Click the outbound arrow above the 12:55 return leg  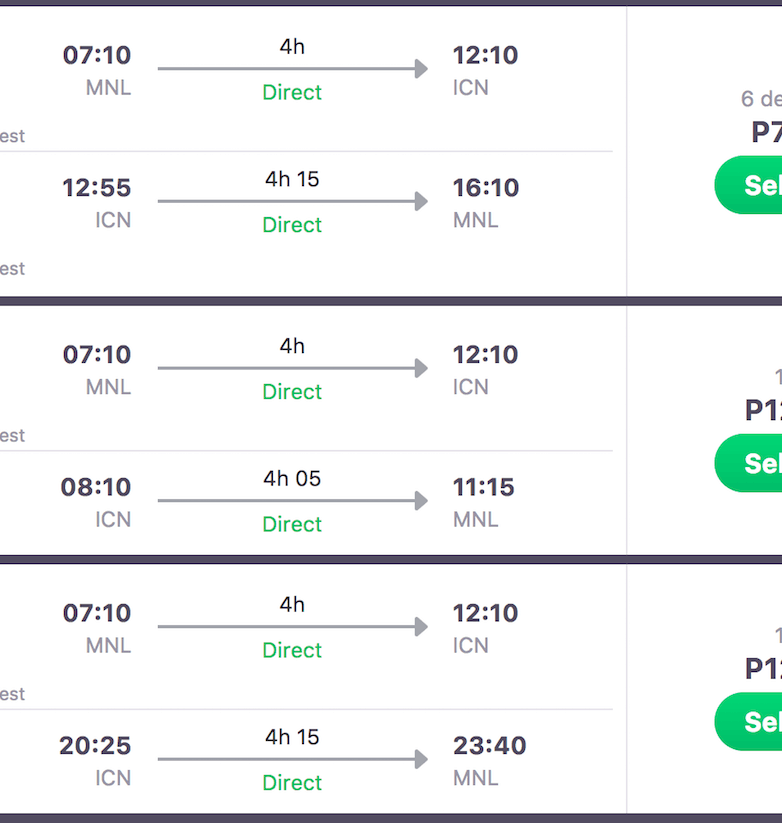pyautogui.click(x=292, y=68)
